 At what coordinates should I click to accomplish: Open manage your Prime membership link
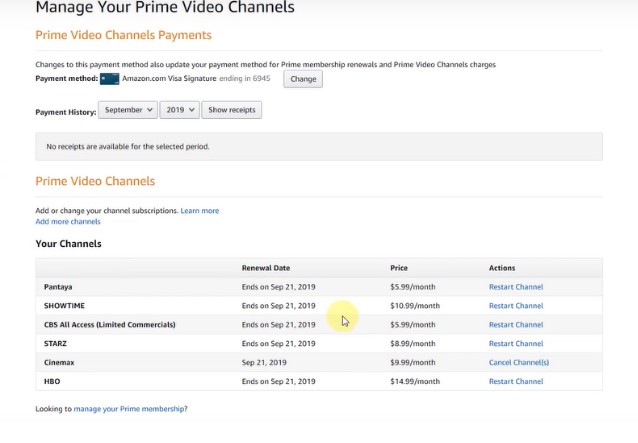(x=129, y=409)
